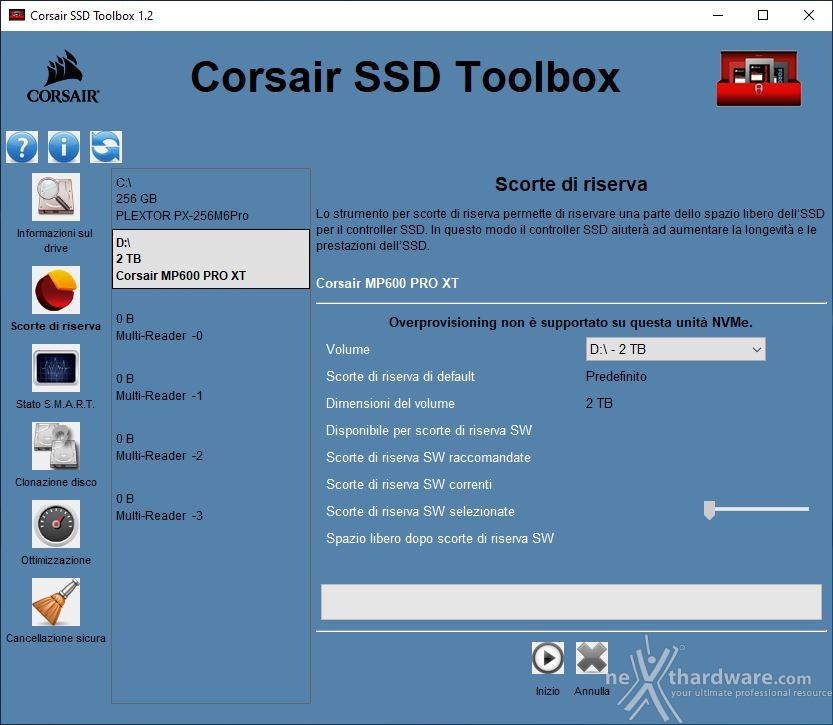
Task: Click 'Overprovisioning non è supportato' notice text
Action: 571,322
